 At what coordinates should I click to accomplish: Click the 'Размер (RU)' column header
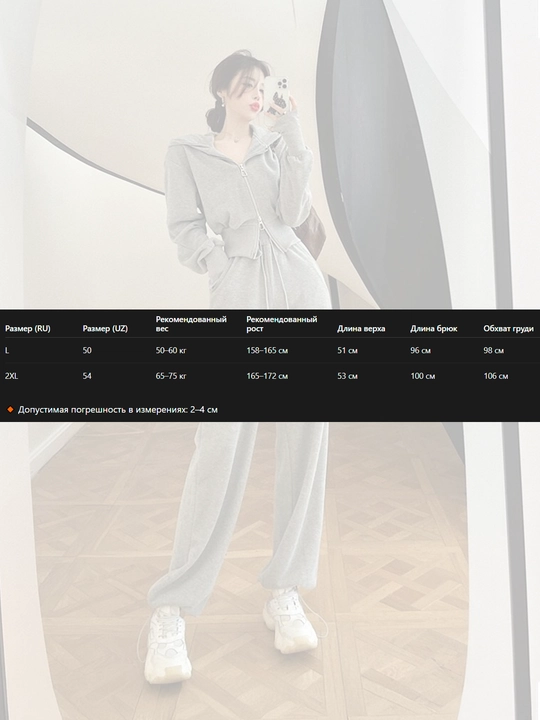point(28,328)
